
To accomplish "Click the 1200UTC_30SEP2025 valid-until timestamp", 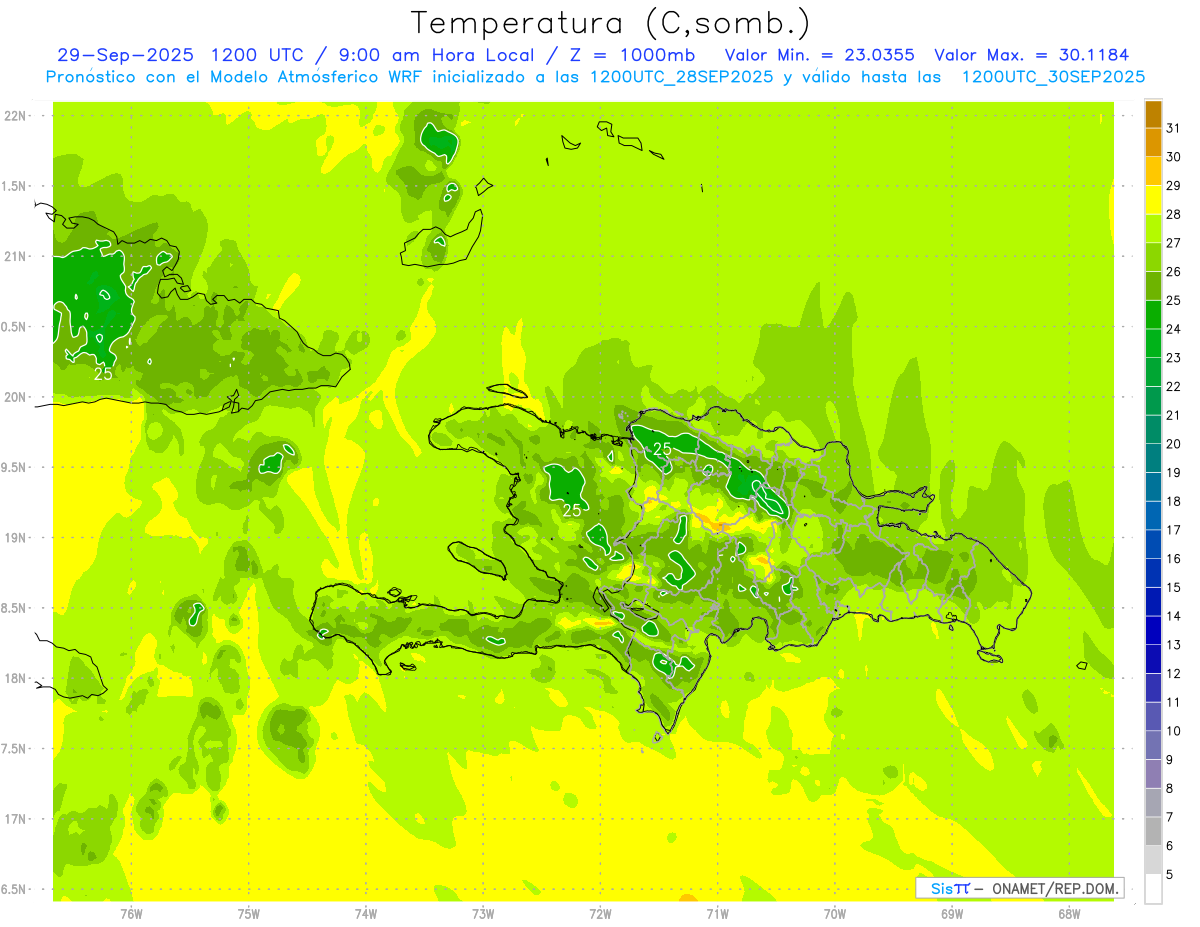I will [1053, 77].
